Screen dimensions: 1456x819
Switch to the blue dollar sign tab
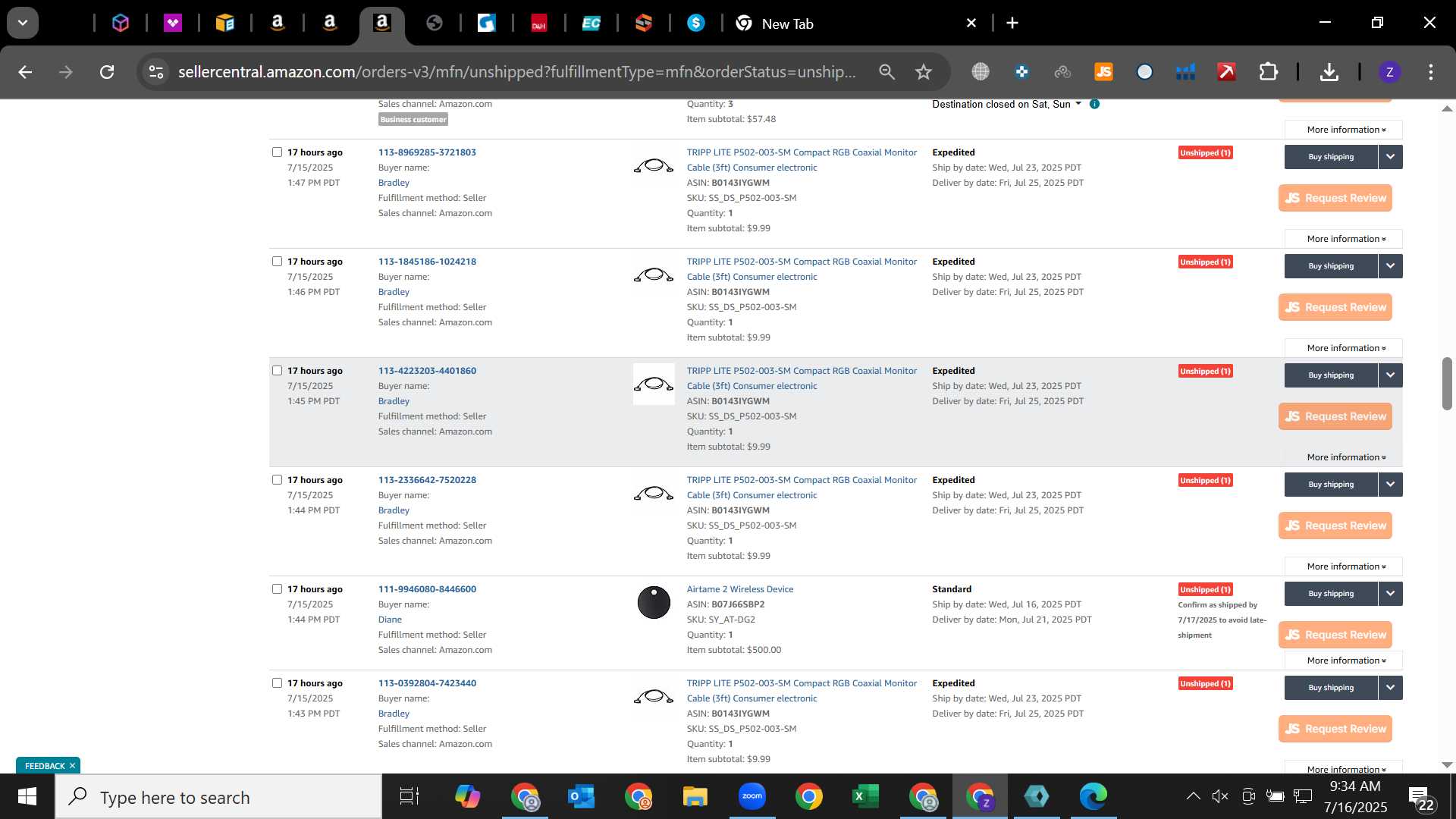click(x=695, y=24)
